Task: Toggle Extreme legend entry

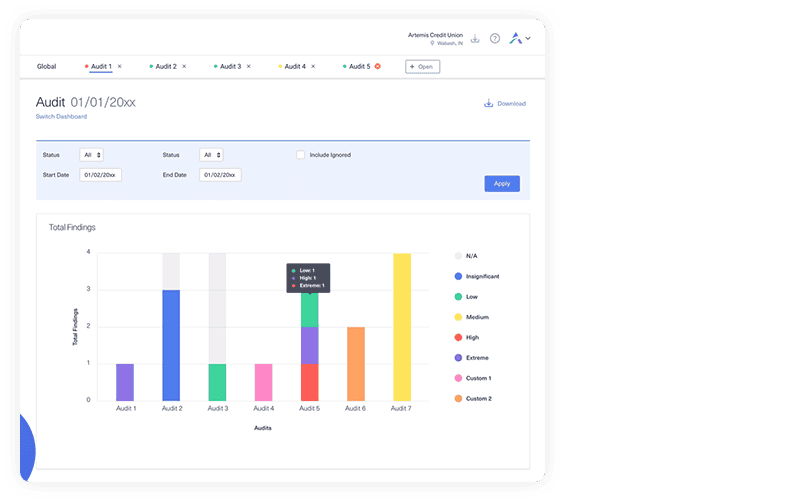Action: pyautogui.click(x=471, y=358)
